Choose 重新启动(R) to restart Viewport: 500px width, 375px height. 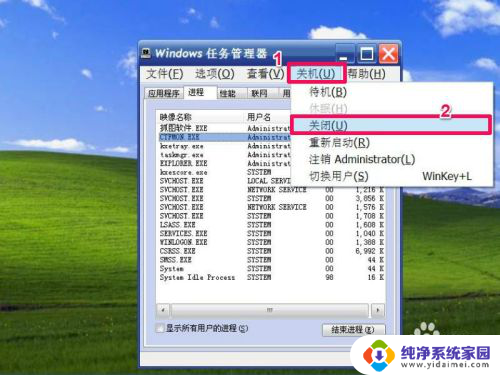[392, 143]
